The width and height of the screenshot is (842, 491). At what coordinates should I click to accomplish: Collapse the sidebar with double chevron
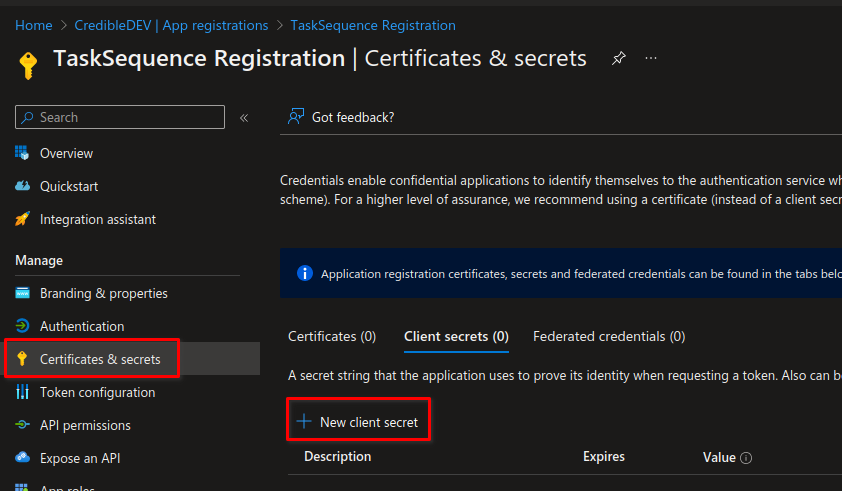click(244, 118)
